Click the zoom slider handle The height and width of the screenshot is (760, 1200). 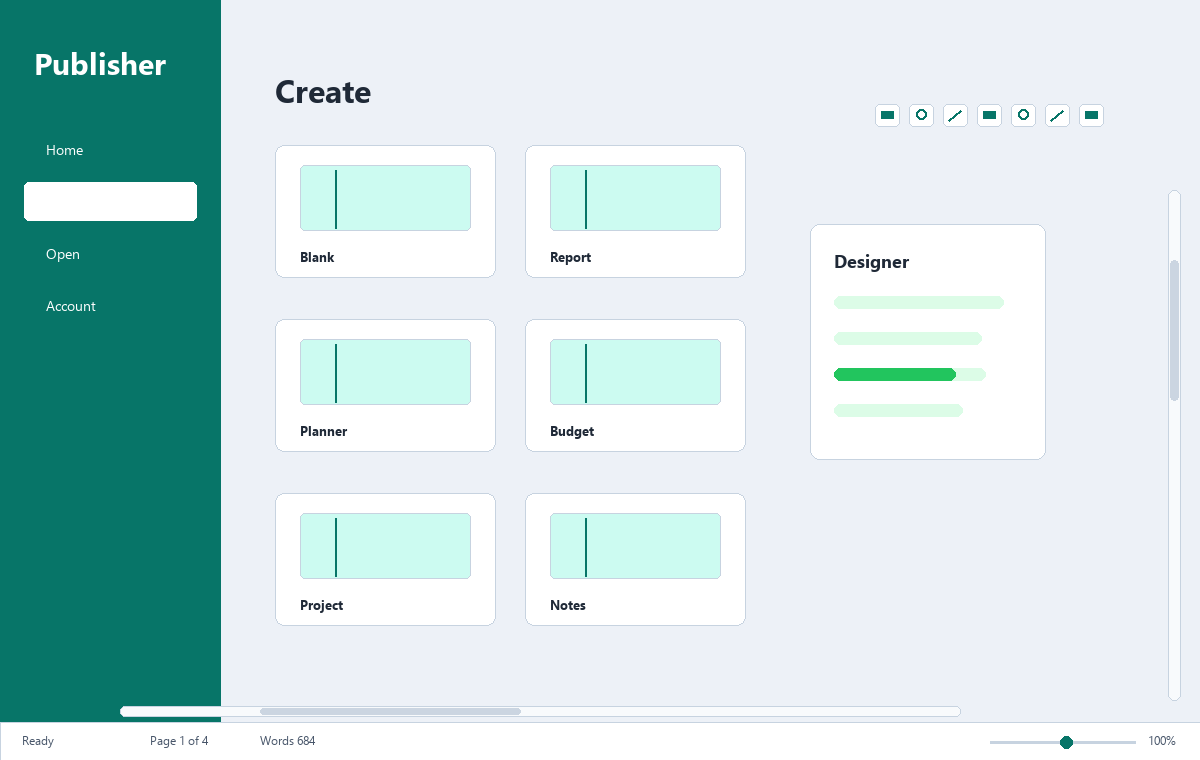coord(1066,742)
